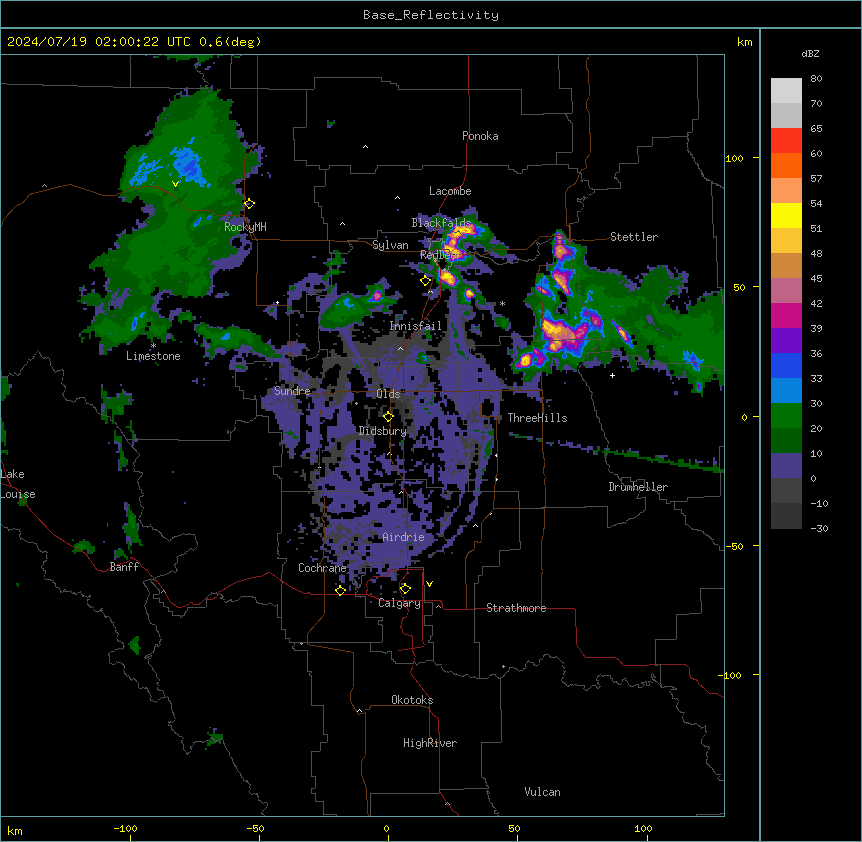Click the blue 36 dBZ legend swatch
The width and height of the screenshot is (862, 842).
tap(786, 365)
